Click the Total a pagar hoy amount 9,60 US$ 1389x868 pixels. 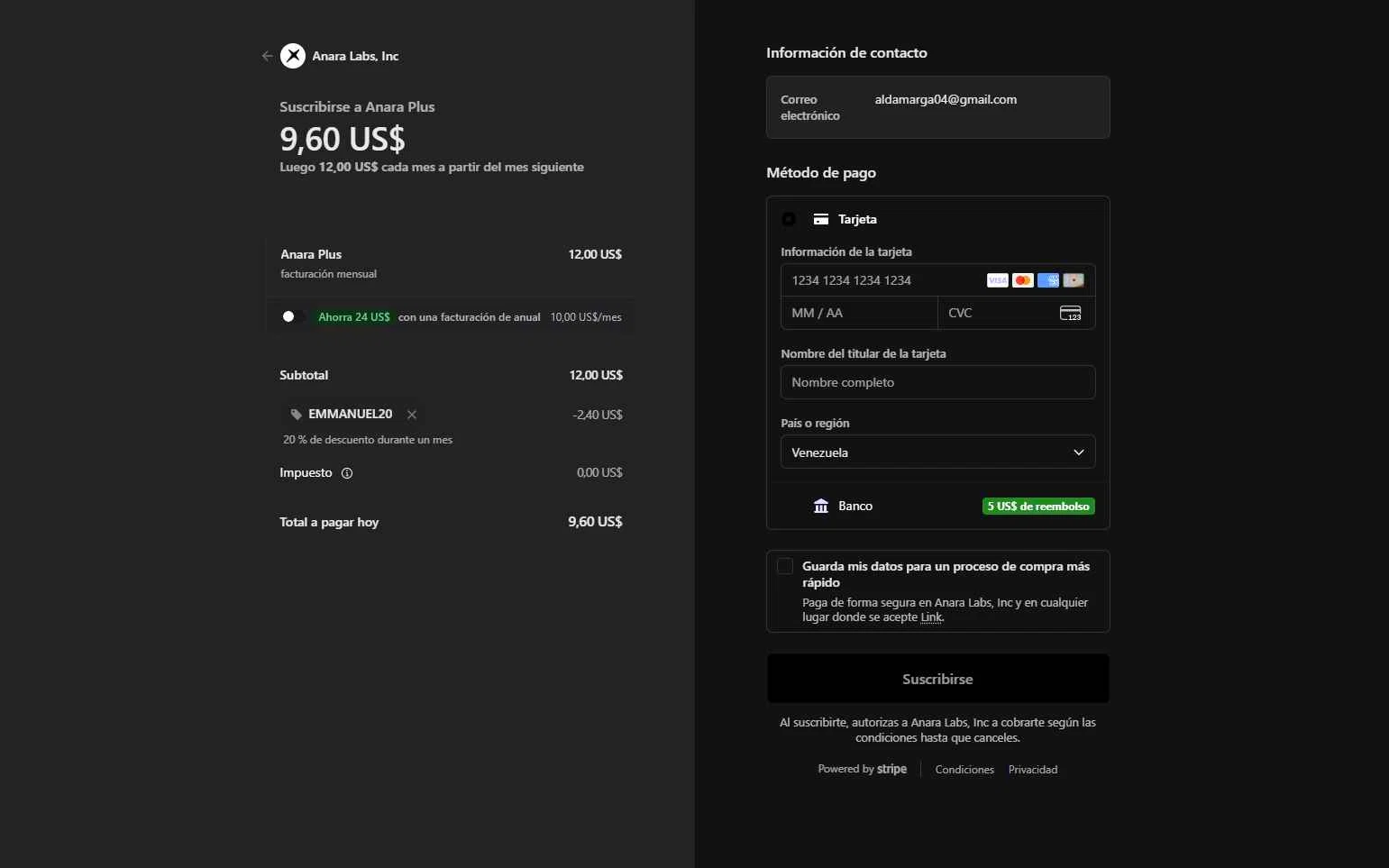595,522
